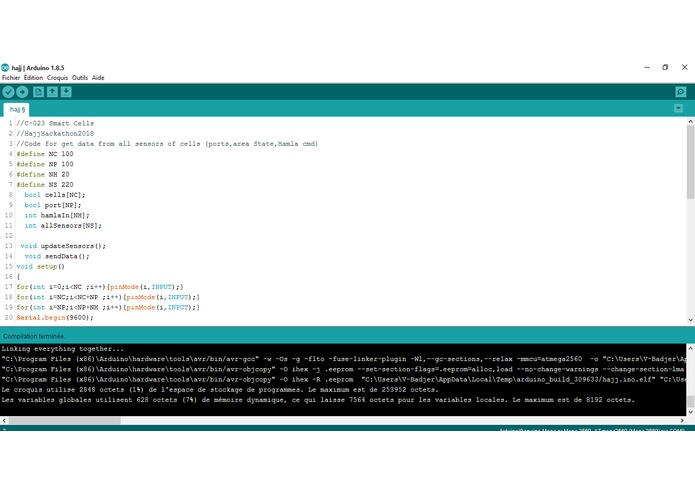Viewport: 695px width, 494px height.
Task: Click the console scroll up arrow
Action: [x=691, y=348]
